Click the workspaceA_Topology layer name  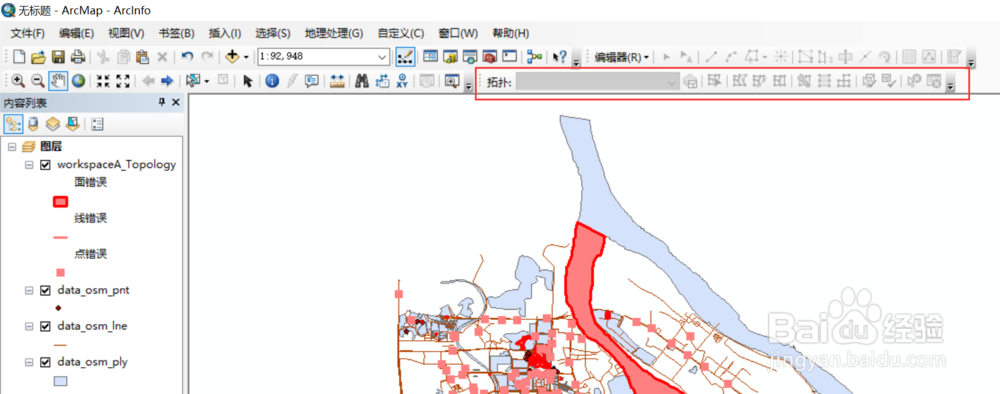point(116,164)
